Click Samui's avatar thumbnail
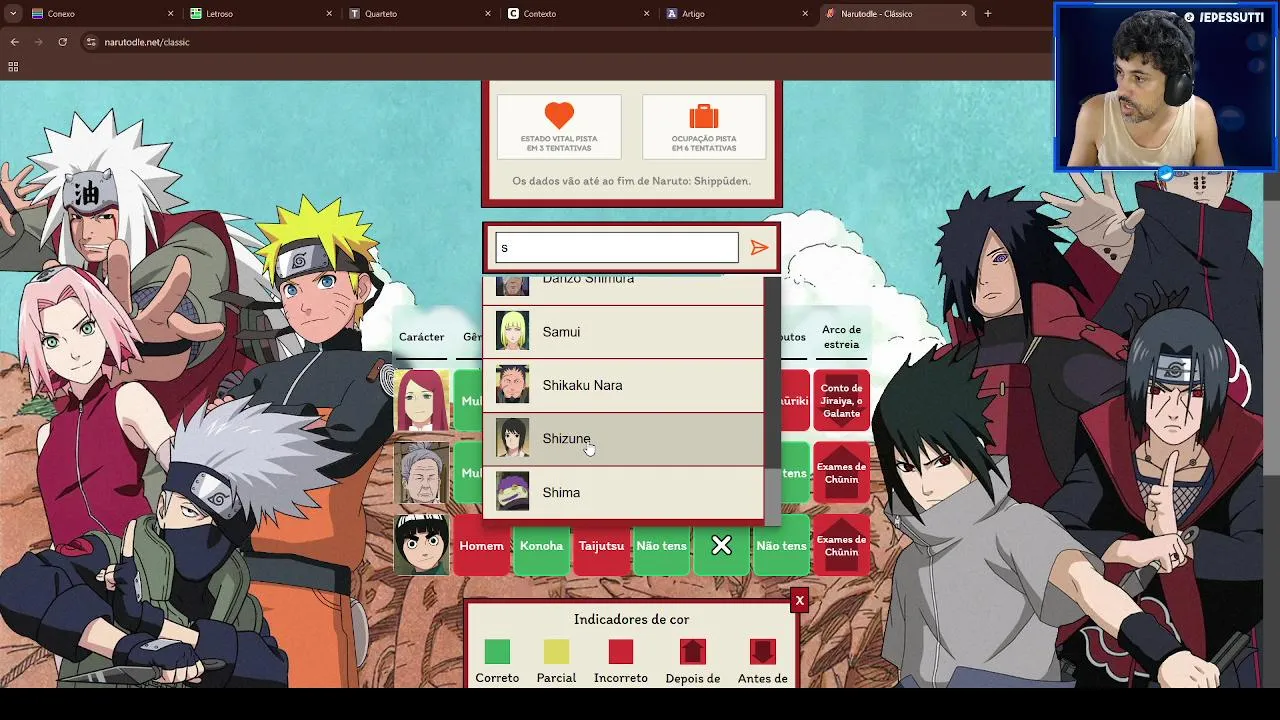The image size is (1280, 720). [513, 331]
